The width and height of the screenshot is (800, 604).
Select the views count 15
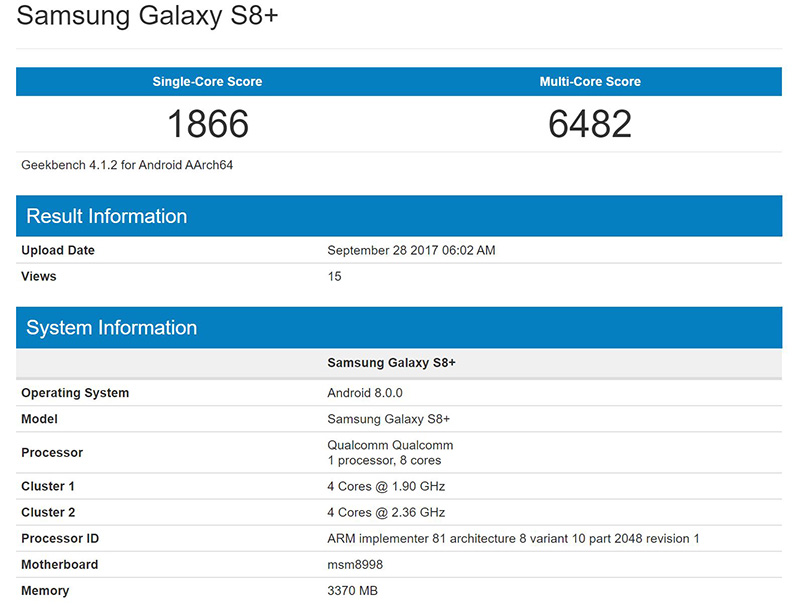[334, 276]
